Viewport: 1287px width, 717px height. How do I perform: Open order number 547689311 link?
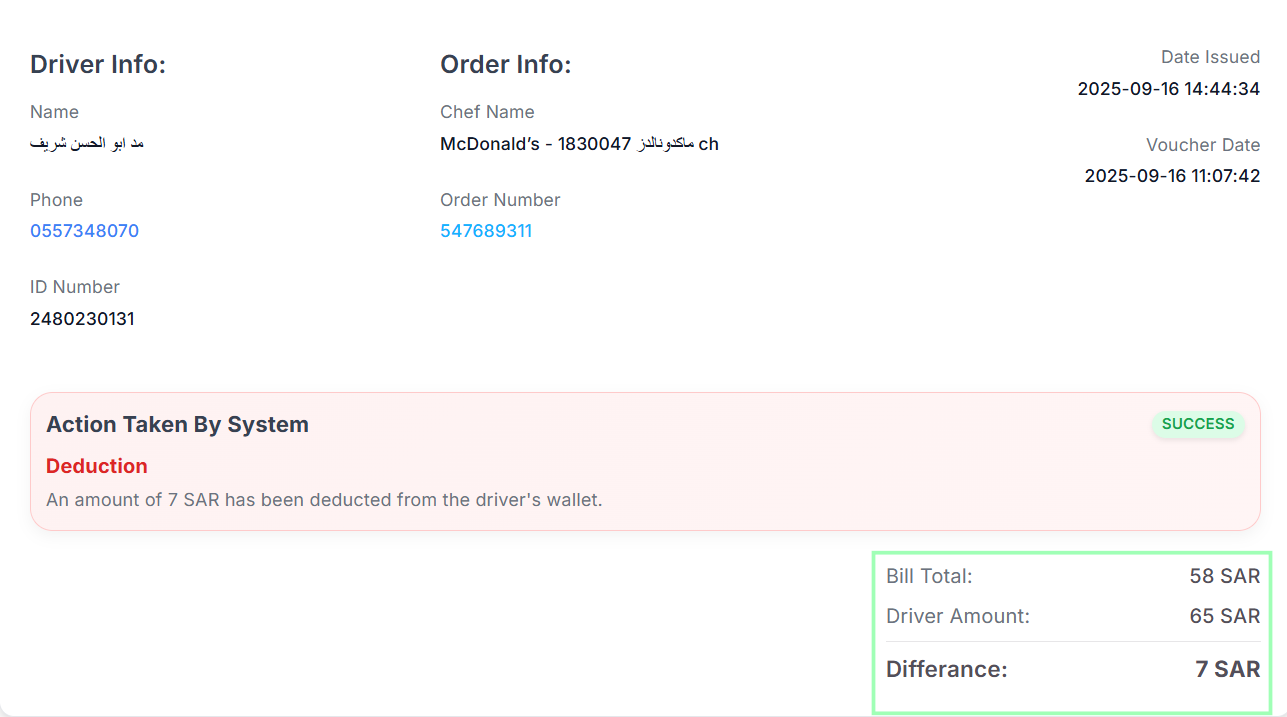point(486,231)
